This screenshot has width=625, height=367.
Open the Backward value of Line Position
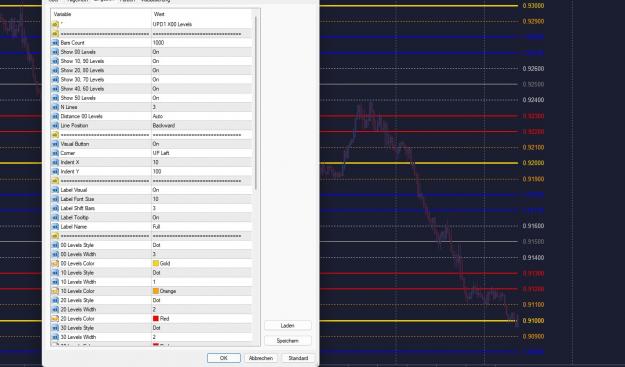point(164,125)
